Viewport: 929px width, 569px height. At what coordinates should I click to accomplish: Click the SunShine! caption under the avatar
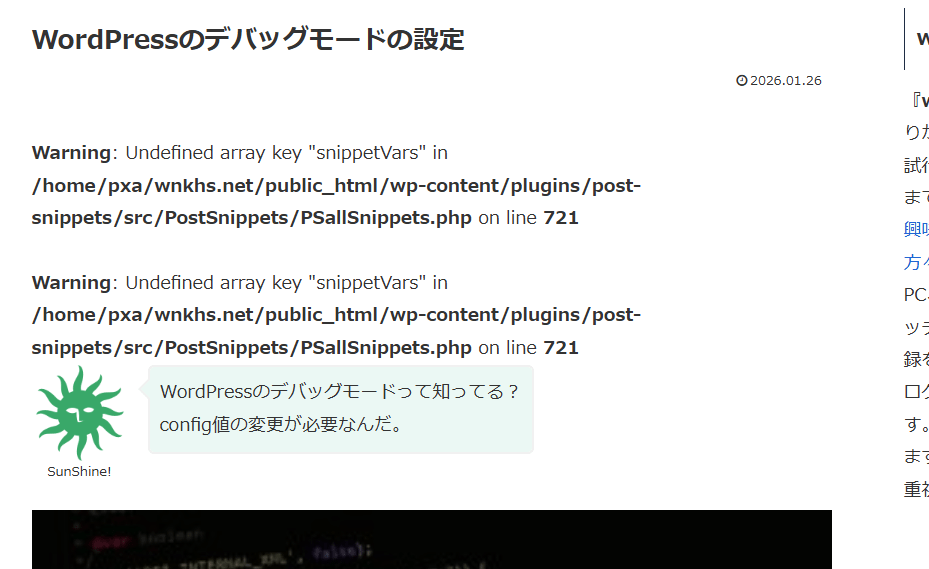[x=79, y=471]
